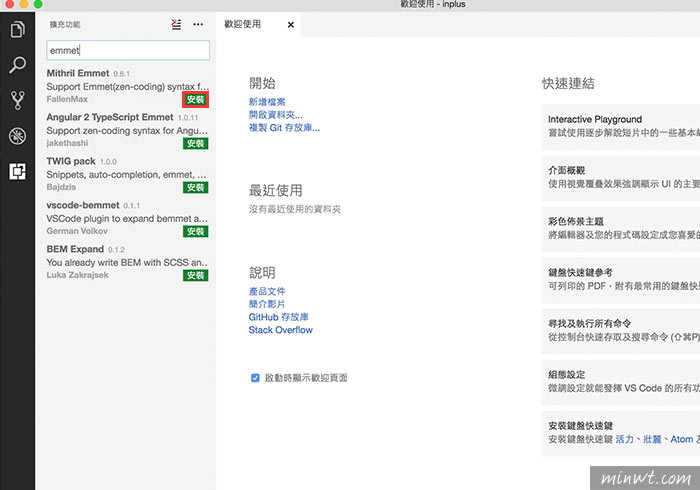Viewport: 700px width, 490px height.
Task: Open the Source Control git icon
Action: point(17,100)
